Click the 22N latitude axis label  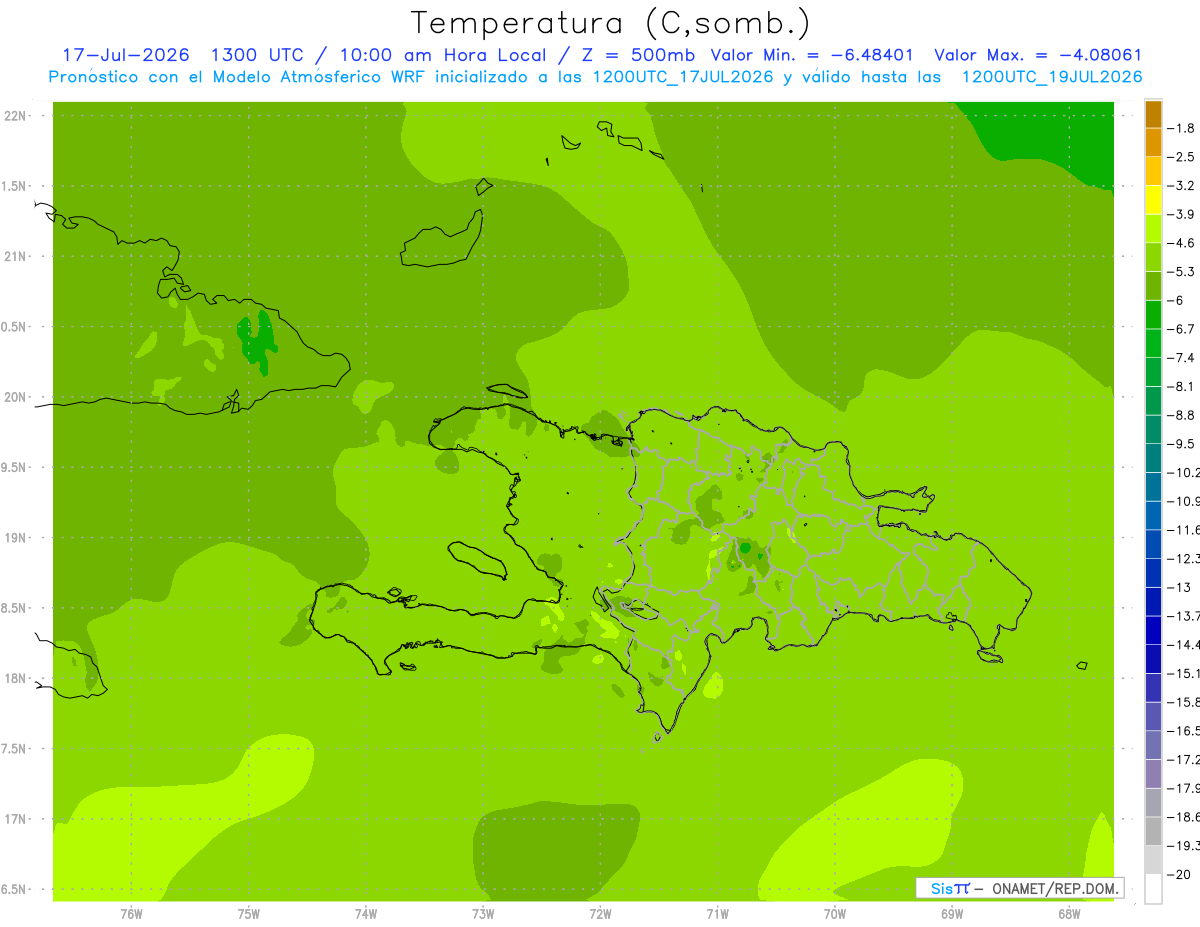pyautogui.click(x=17, y=115)
